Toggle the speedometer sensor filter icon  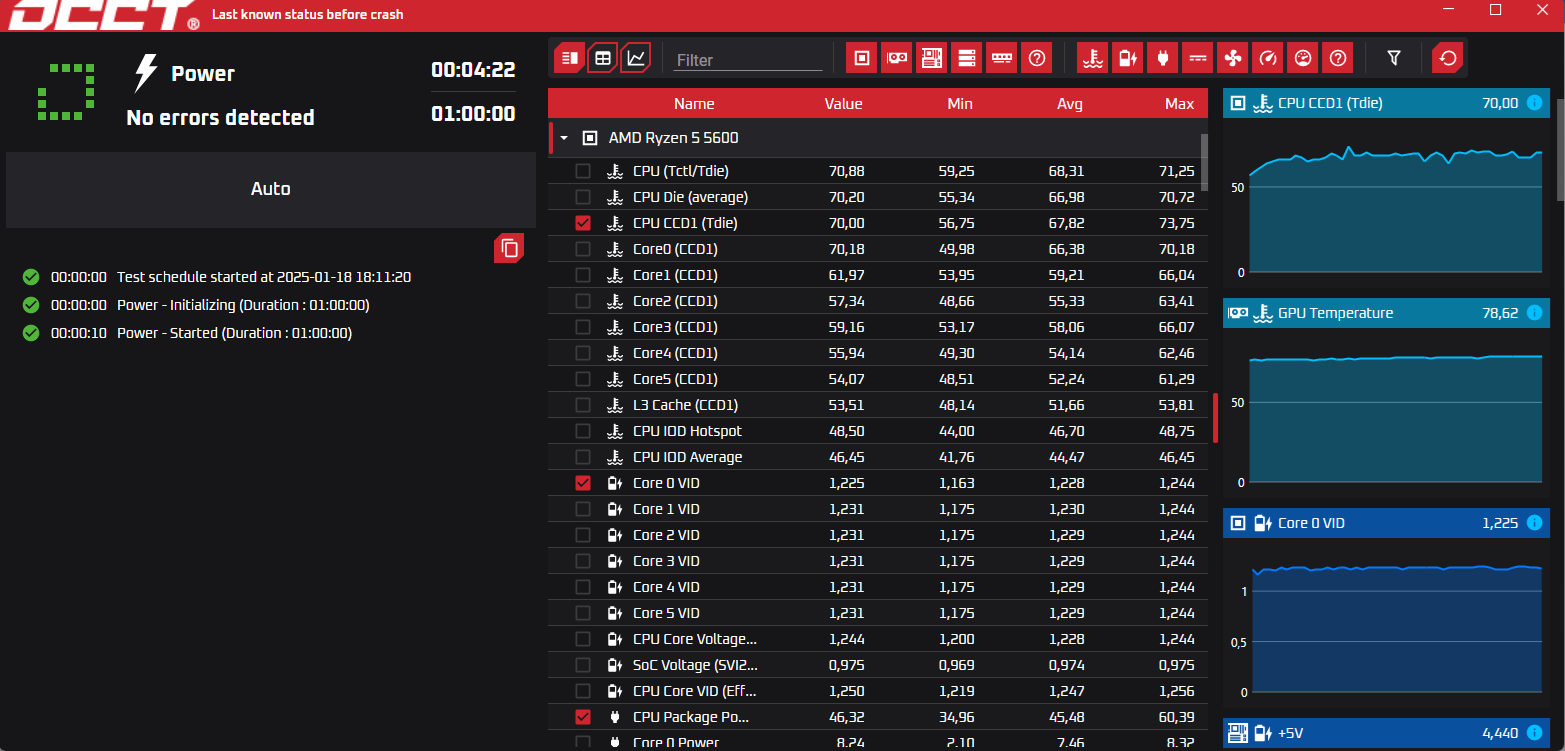pyautogui.click(x=1267, y=59)
